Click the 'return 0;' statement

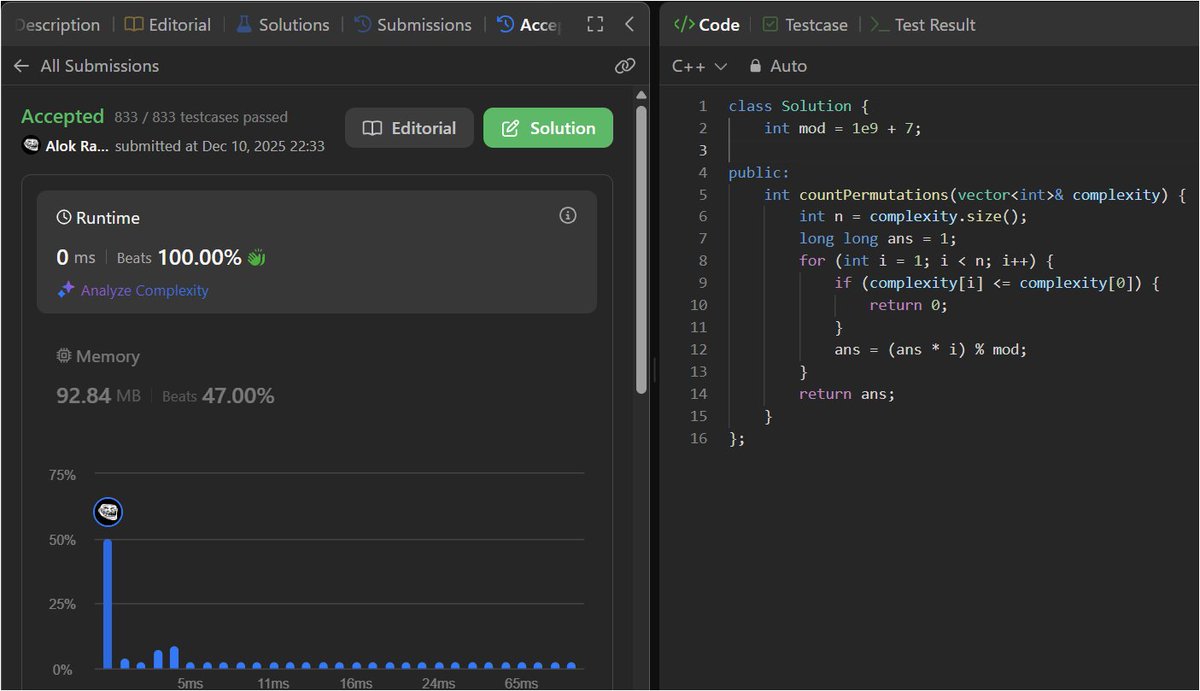click(908, 305)
